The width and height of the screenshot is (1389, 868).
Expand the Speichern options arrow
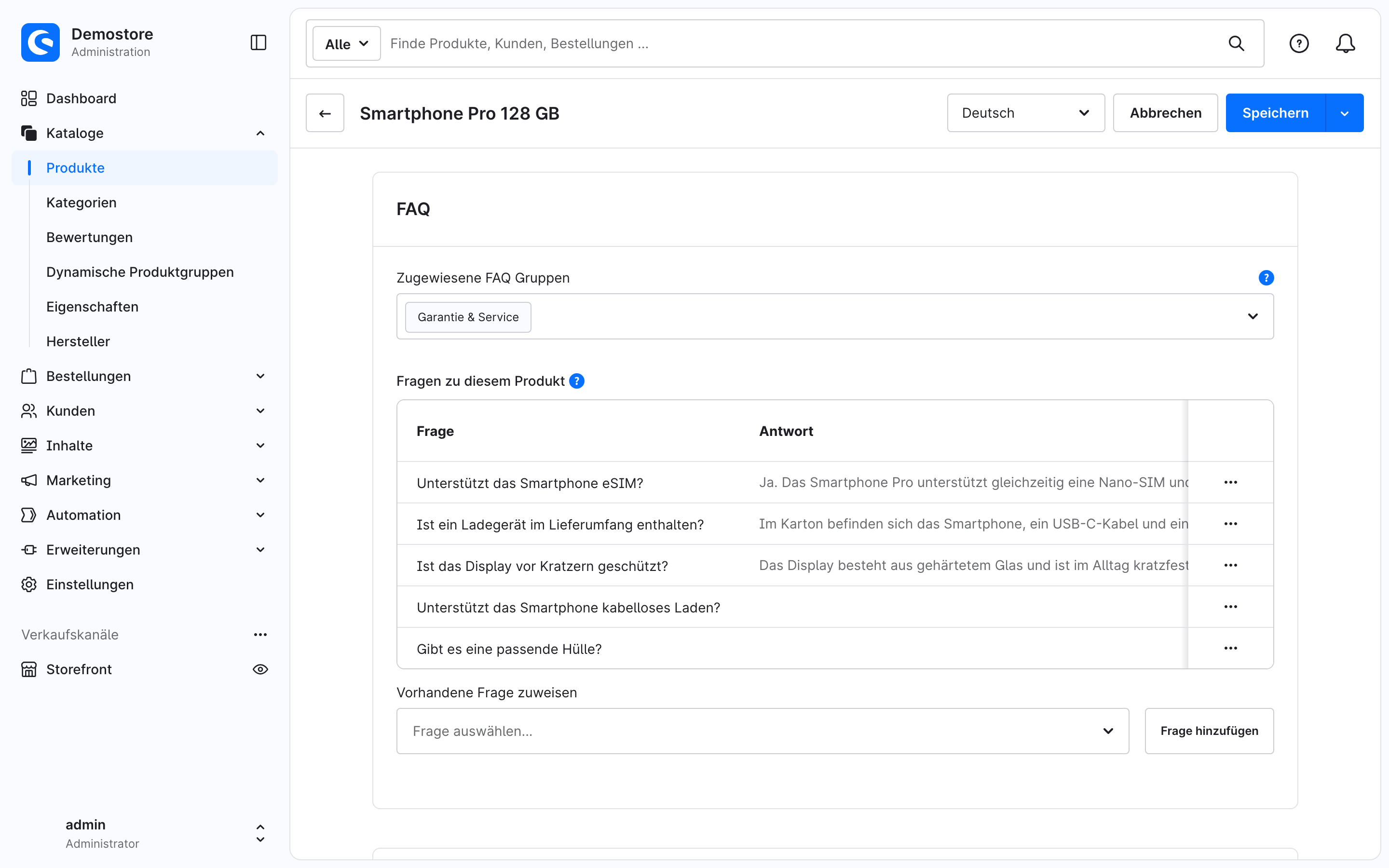click(x=1344, y=113)
